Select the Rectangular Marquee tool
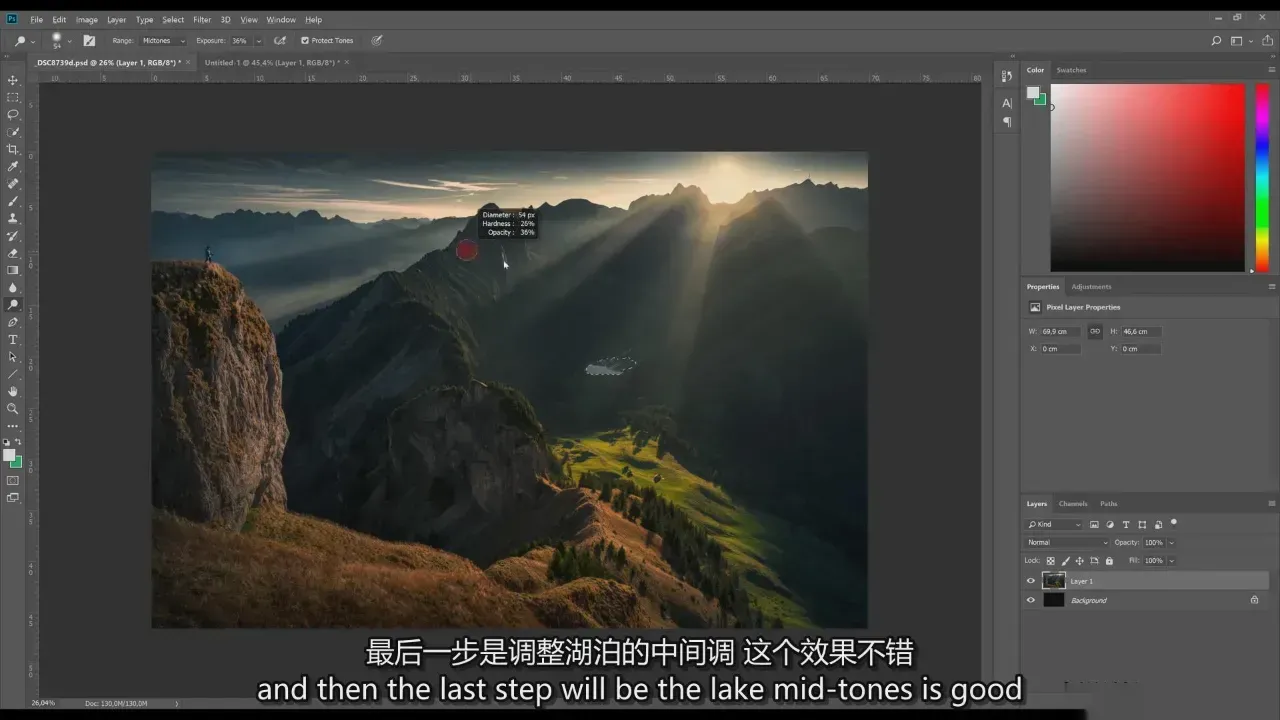This screenshot has width=1280, height=720. (13, 97)
